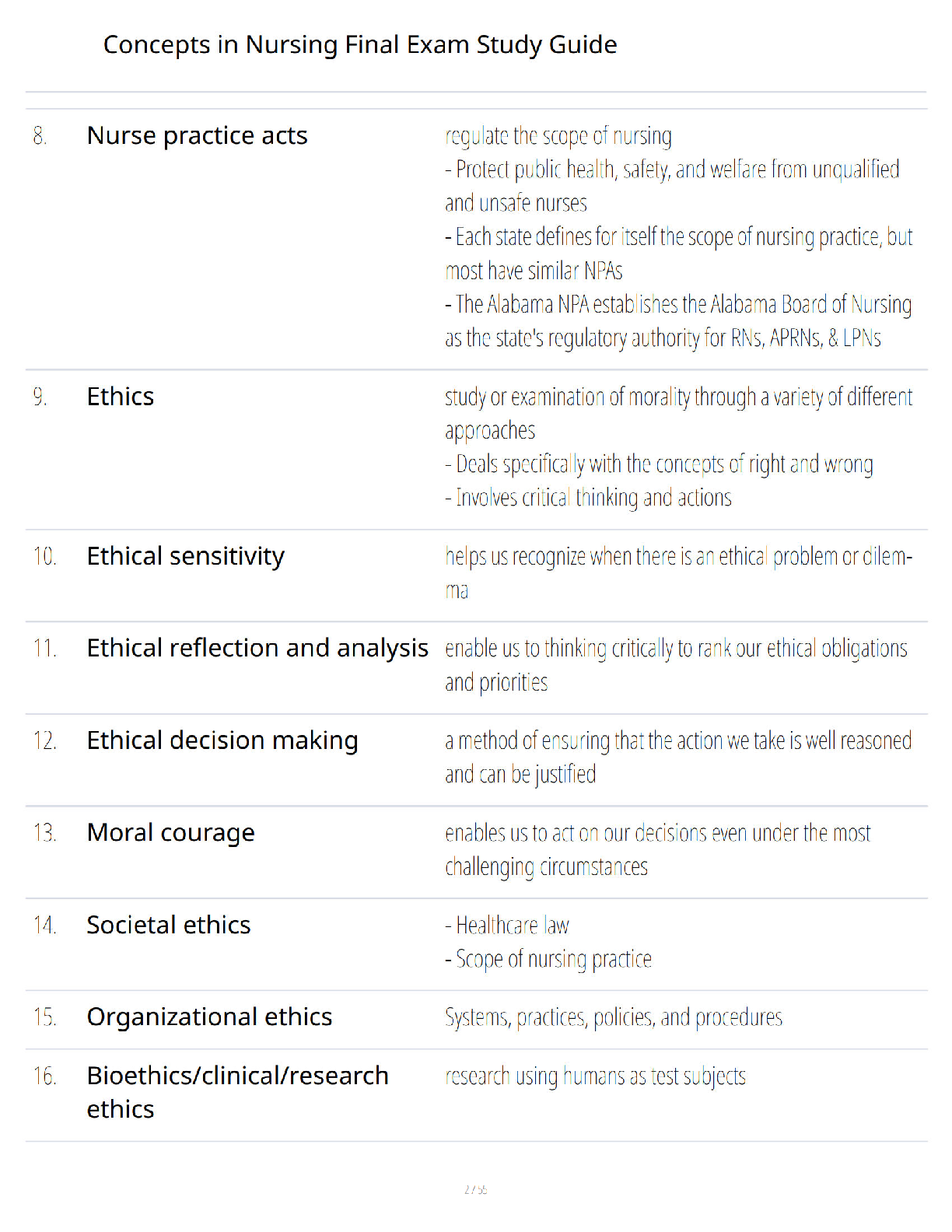Click the 'Concepts in Nursing Final Exam Study Guide' title
Screen dimensions: 952x1232
[x=360, y=45]
